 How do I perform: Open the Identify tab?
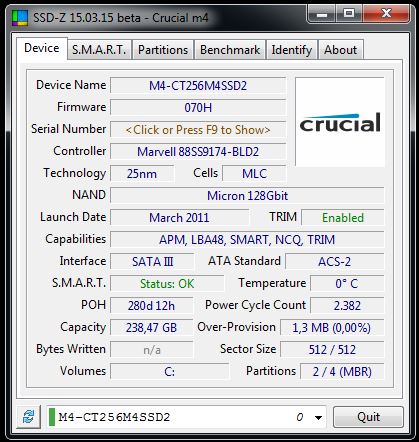(292, 50)
